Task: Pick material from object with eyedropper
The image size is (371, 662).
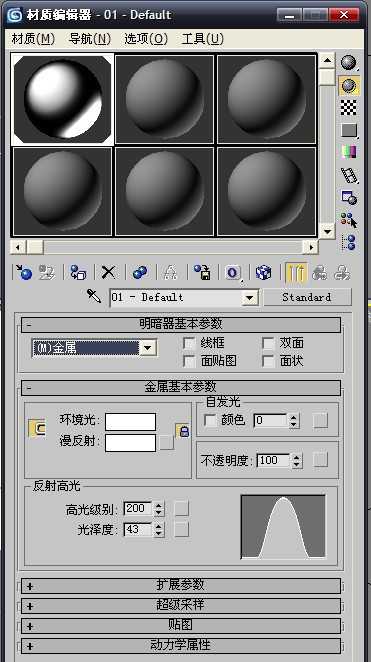Action: [94, 296]
